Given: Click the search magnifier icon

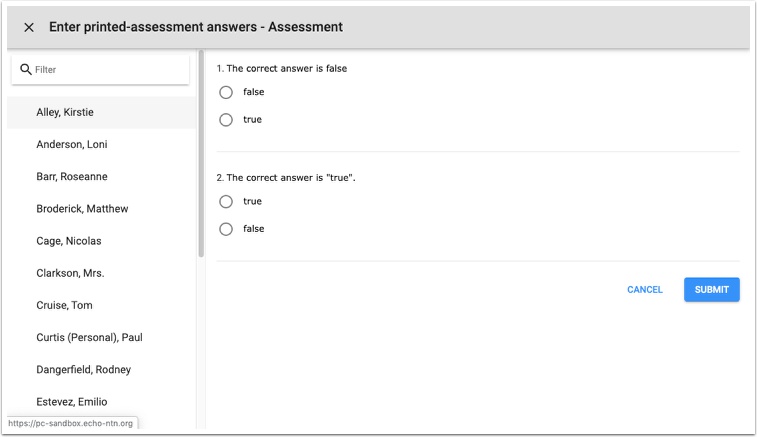Looking at the screenshot, I should (26, 70).
